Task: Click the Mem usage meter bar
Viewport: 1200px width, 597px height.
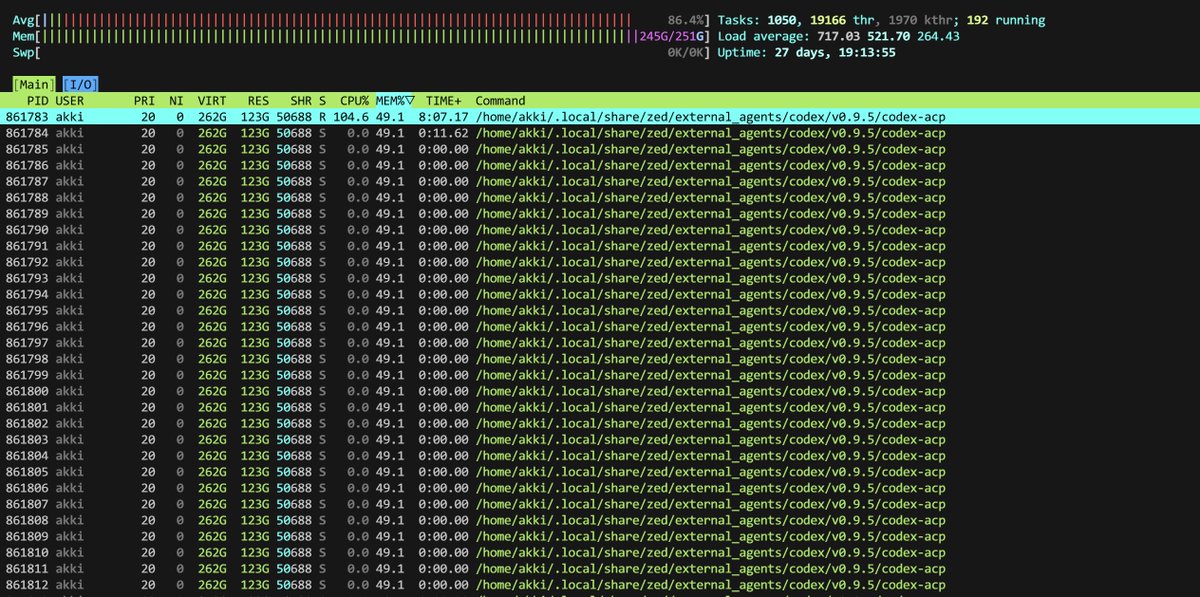Action: 360,36
